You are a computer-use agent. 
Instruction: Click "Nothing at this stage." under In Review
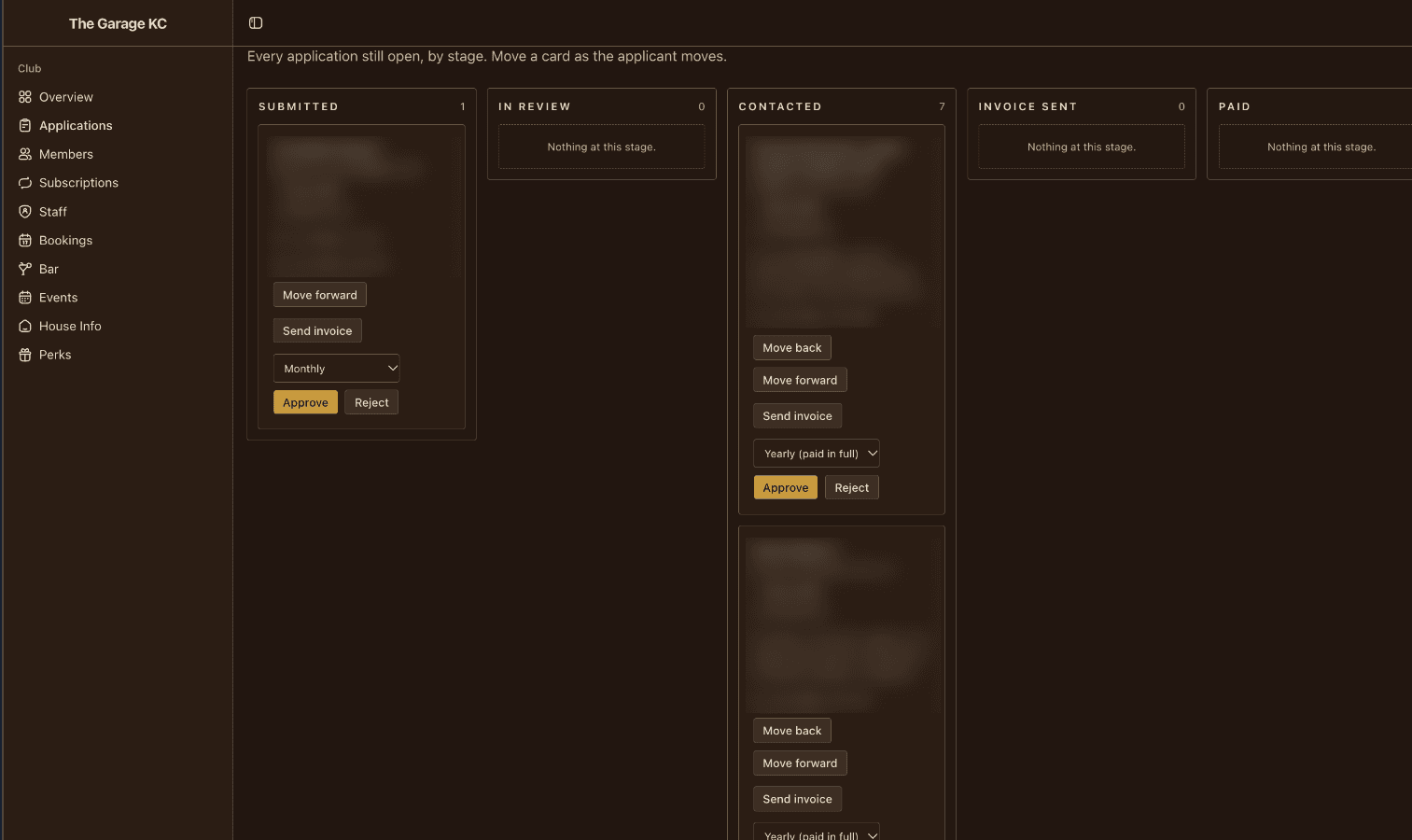click(602, 147)
